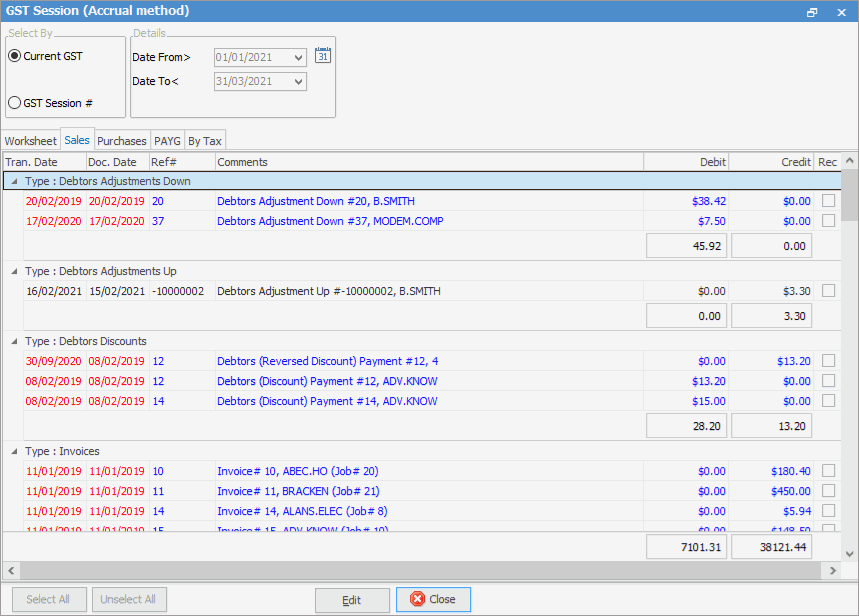Select the GST Session # radio button
The width and height of the screenshot is (859, 616).
tap(15, 102)
